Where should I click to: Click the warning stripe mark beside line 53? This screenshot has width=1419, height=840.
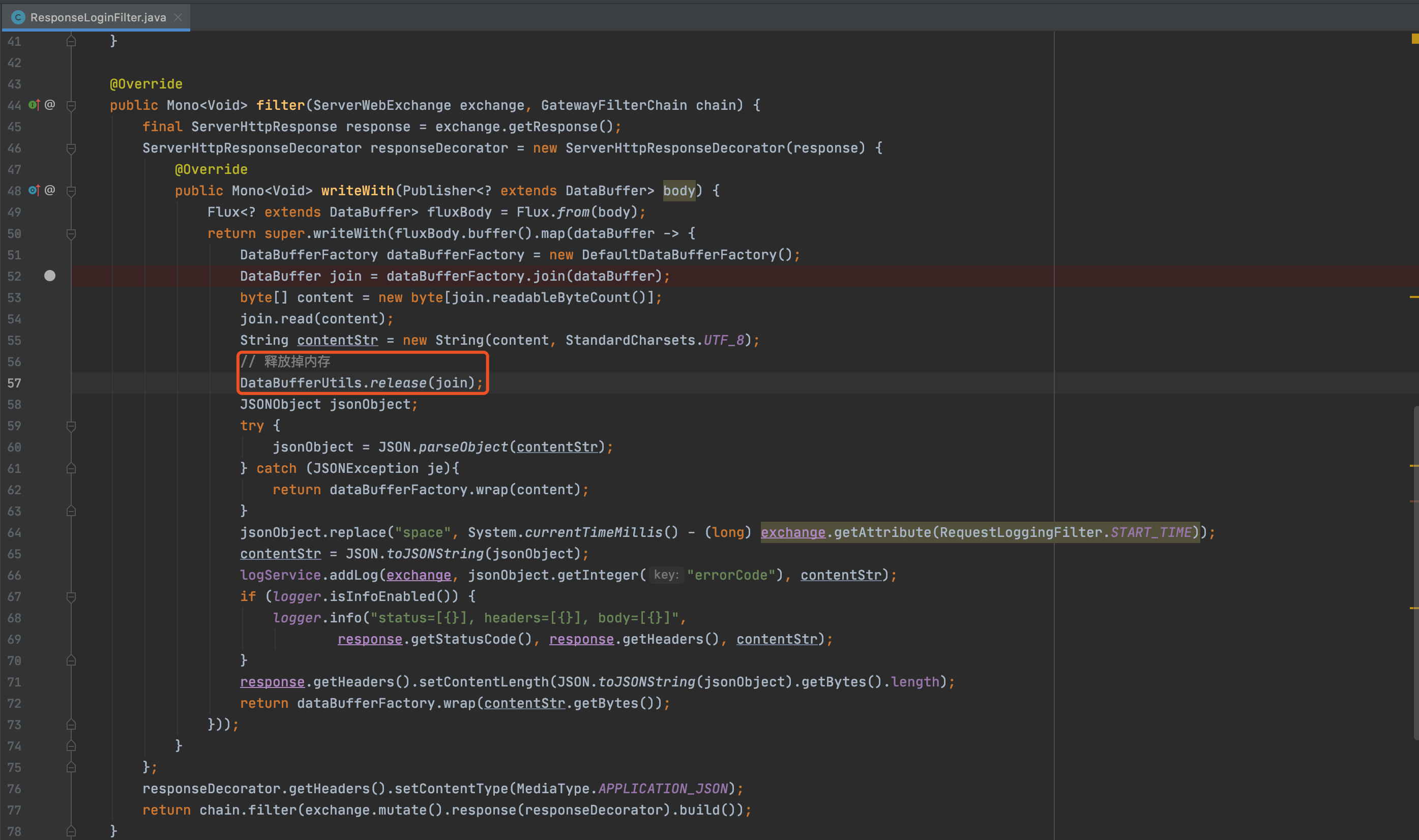click(1413, 296)
